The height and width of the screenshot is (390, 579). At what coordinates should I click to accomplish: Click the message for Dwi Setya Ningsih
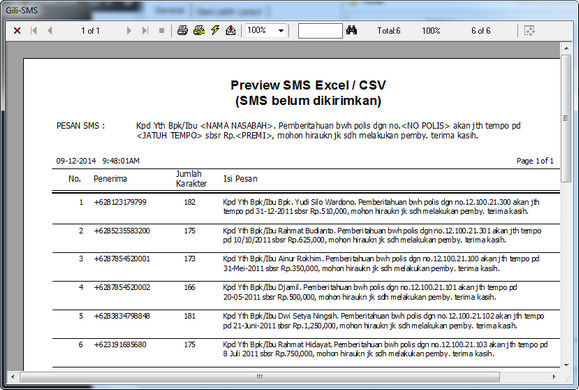point(383,321)
